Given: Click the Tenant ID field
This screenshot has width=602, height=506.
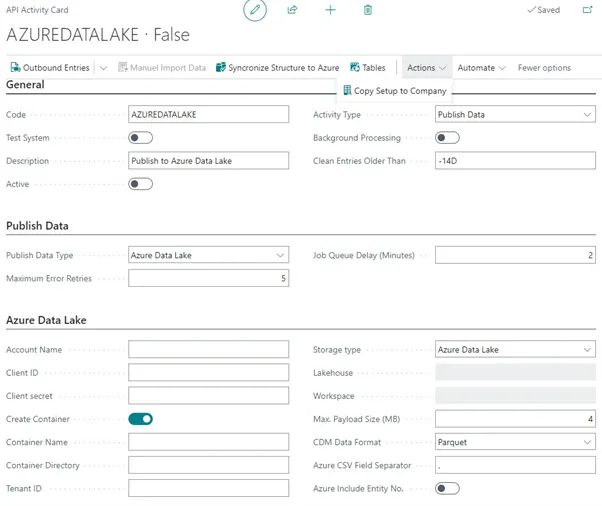Looking at the screenshot, I should (x=208, y=488).
